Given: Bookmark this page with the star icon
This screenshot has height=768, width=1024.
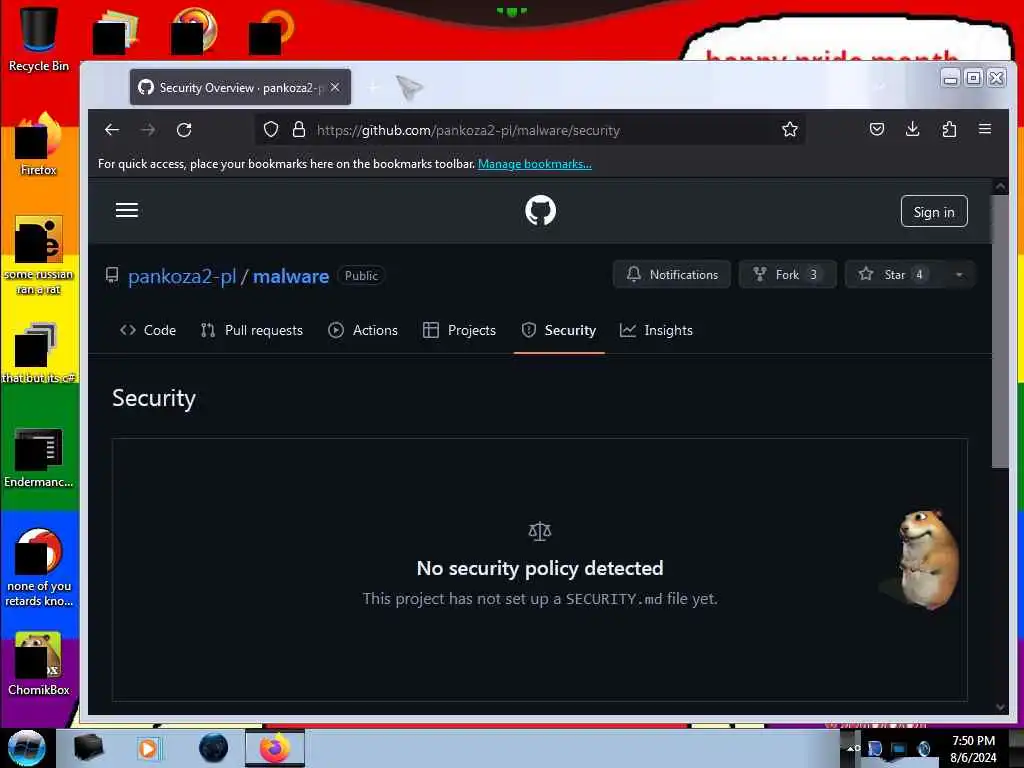Looking at the screenshot, I should coord(790,129).
